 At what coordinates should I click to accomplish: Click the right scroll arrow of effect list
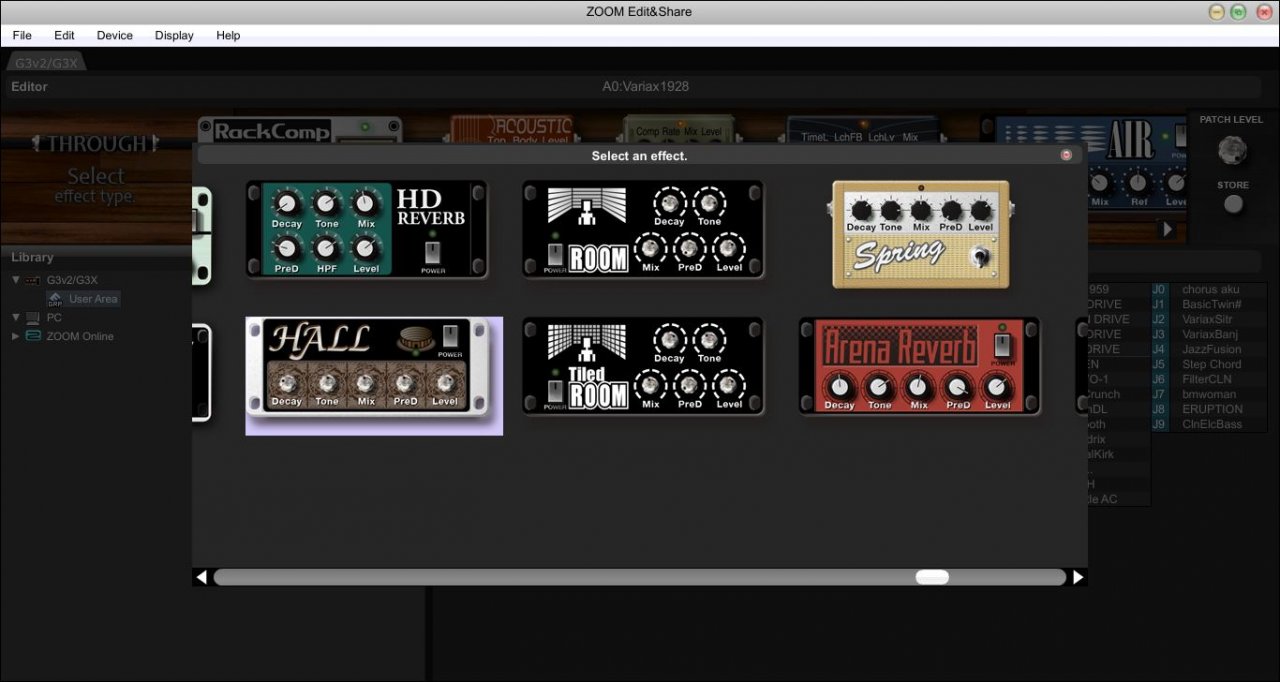pos(1078,577)
